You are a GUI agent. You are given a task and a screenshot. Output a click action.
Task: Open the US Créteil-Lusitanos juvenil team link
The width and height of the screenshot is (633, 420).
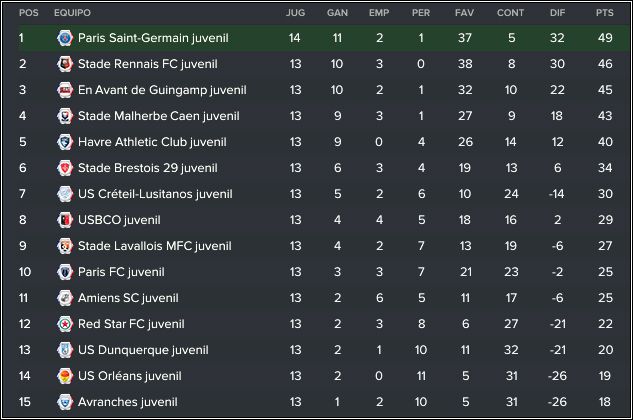click(155, 194)
